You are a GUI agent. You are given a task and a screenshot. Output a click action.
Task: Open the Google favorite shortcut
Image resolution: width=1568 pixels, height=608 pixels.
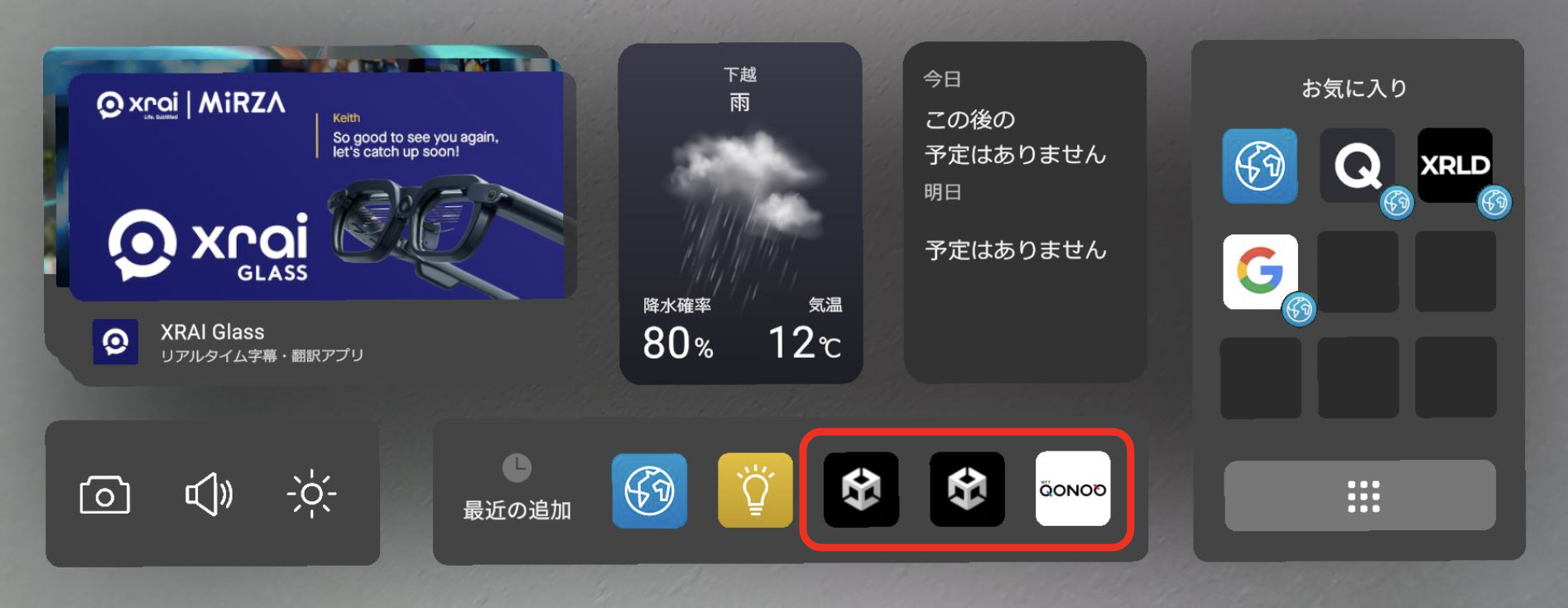[x=1260, y=272]
